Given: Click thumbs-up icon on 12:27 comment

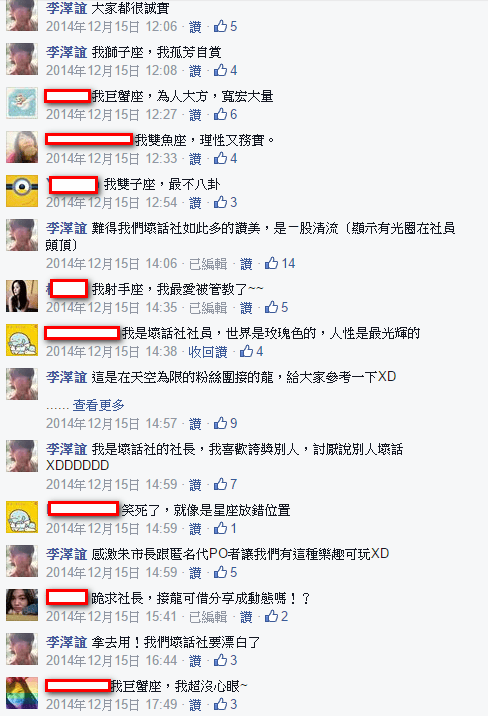Looking at the screenshot, I should pos(220,114).
